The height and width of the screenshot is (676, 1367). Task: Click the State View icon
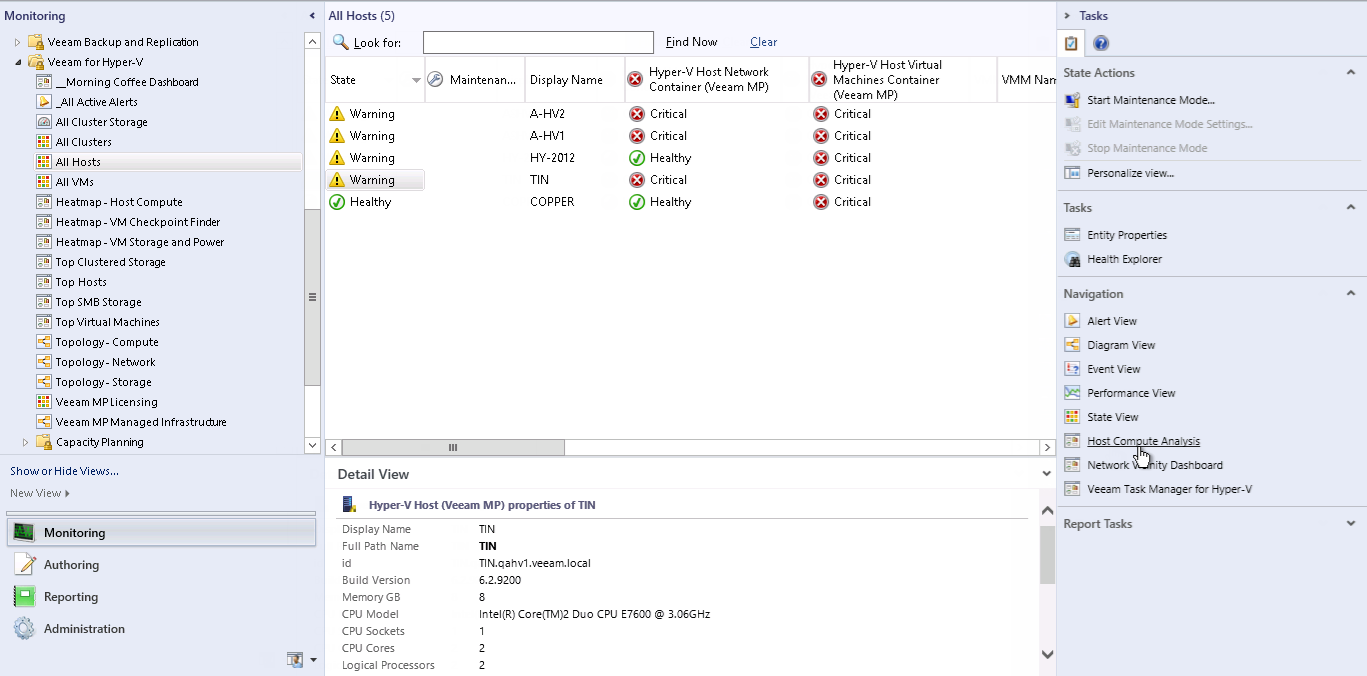[x=1072, y=417]
